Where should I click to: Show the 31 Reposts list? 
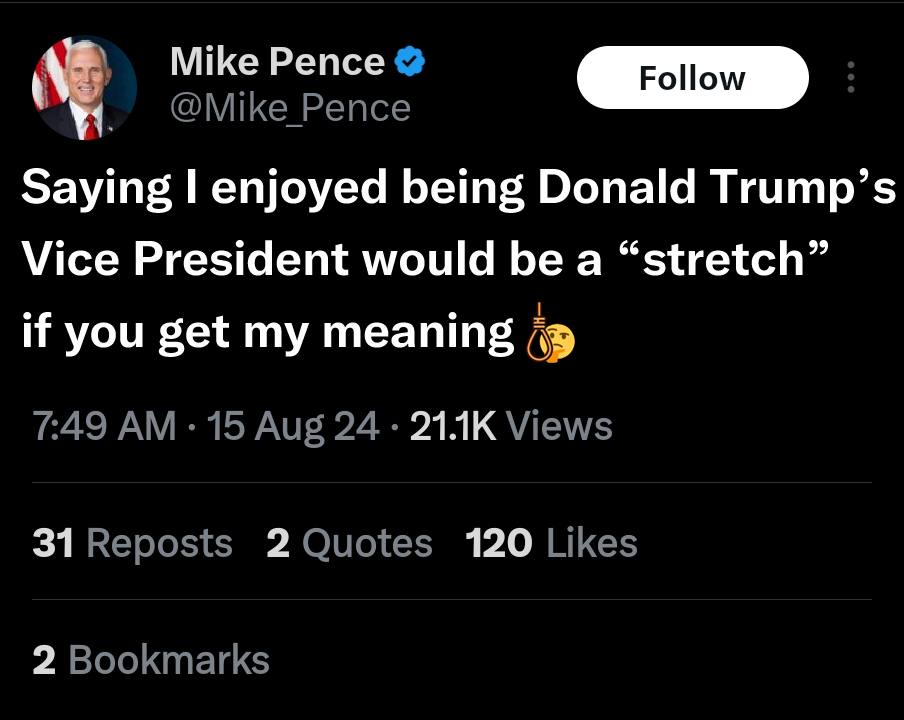pos(132,543)
